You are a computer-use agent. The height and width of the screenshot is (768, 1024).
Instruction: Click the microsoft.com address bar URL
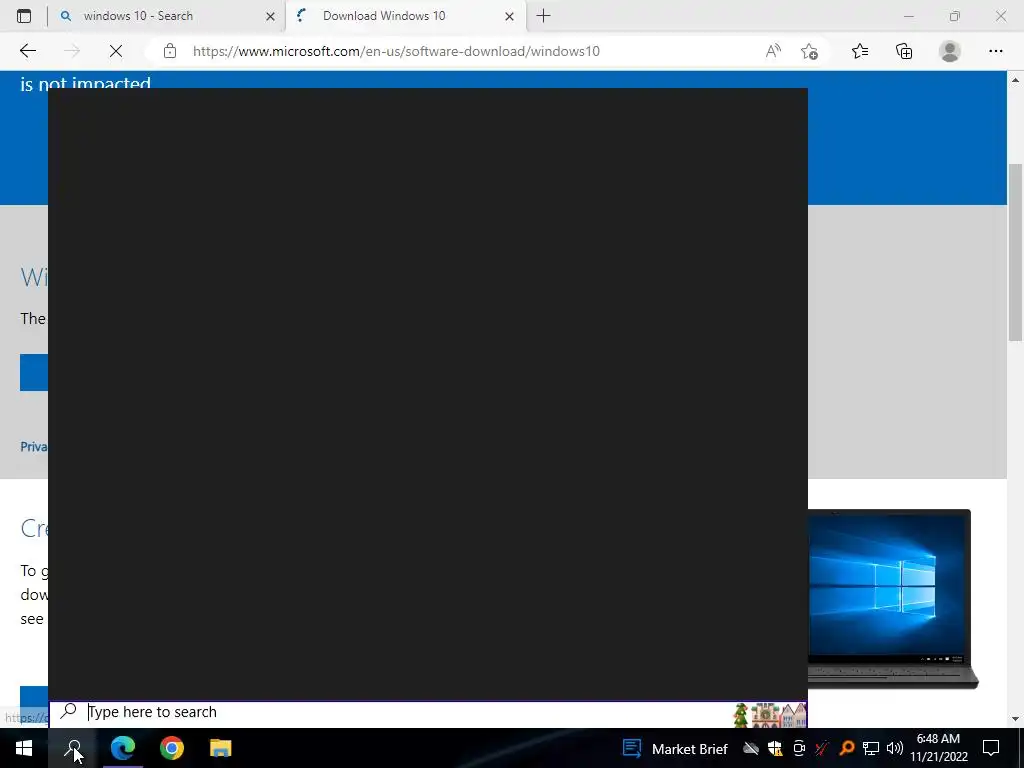396,51
